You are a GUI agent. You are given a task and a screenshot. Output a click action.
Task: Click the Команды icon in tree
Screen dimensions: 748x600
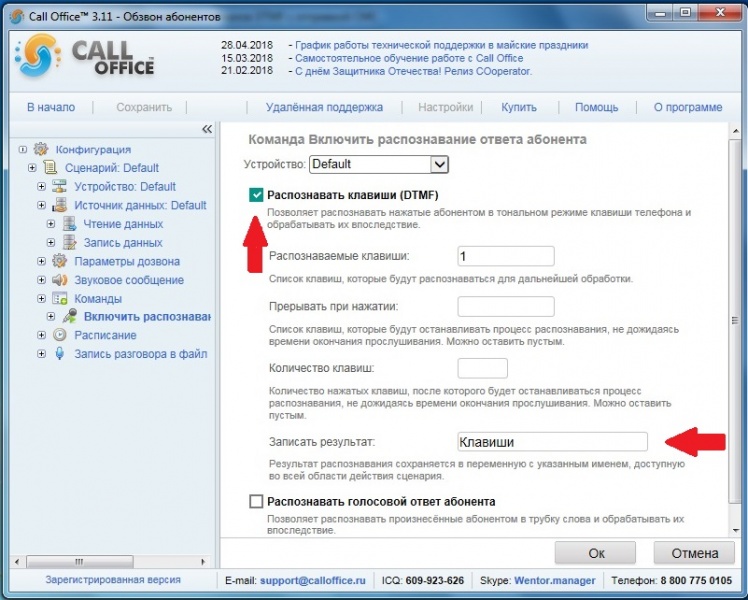pyautogui.click(x=60, y=298)
